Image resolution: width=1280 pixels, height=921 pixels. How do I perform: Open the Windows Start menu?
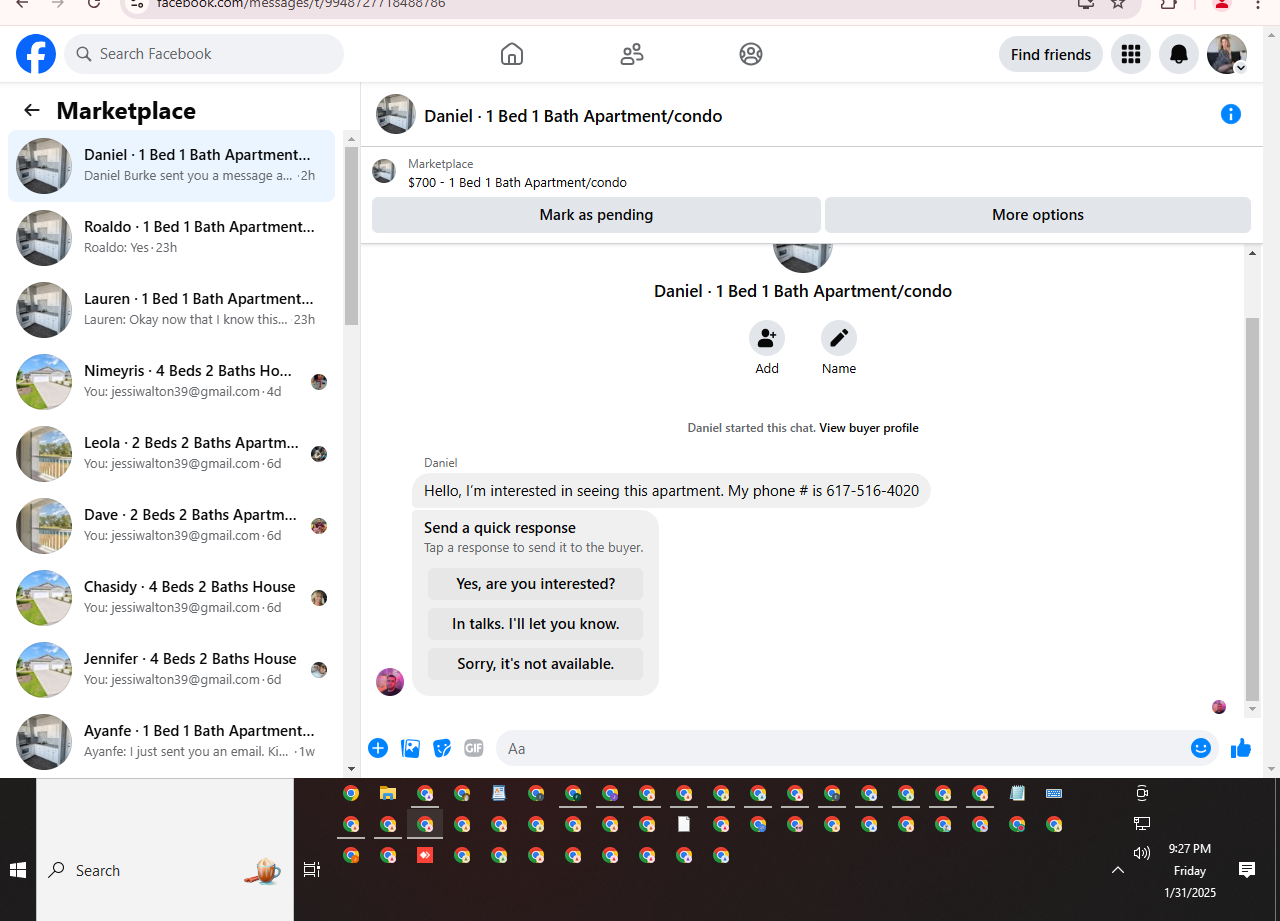(x=18, y=870)
